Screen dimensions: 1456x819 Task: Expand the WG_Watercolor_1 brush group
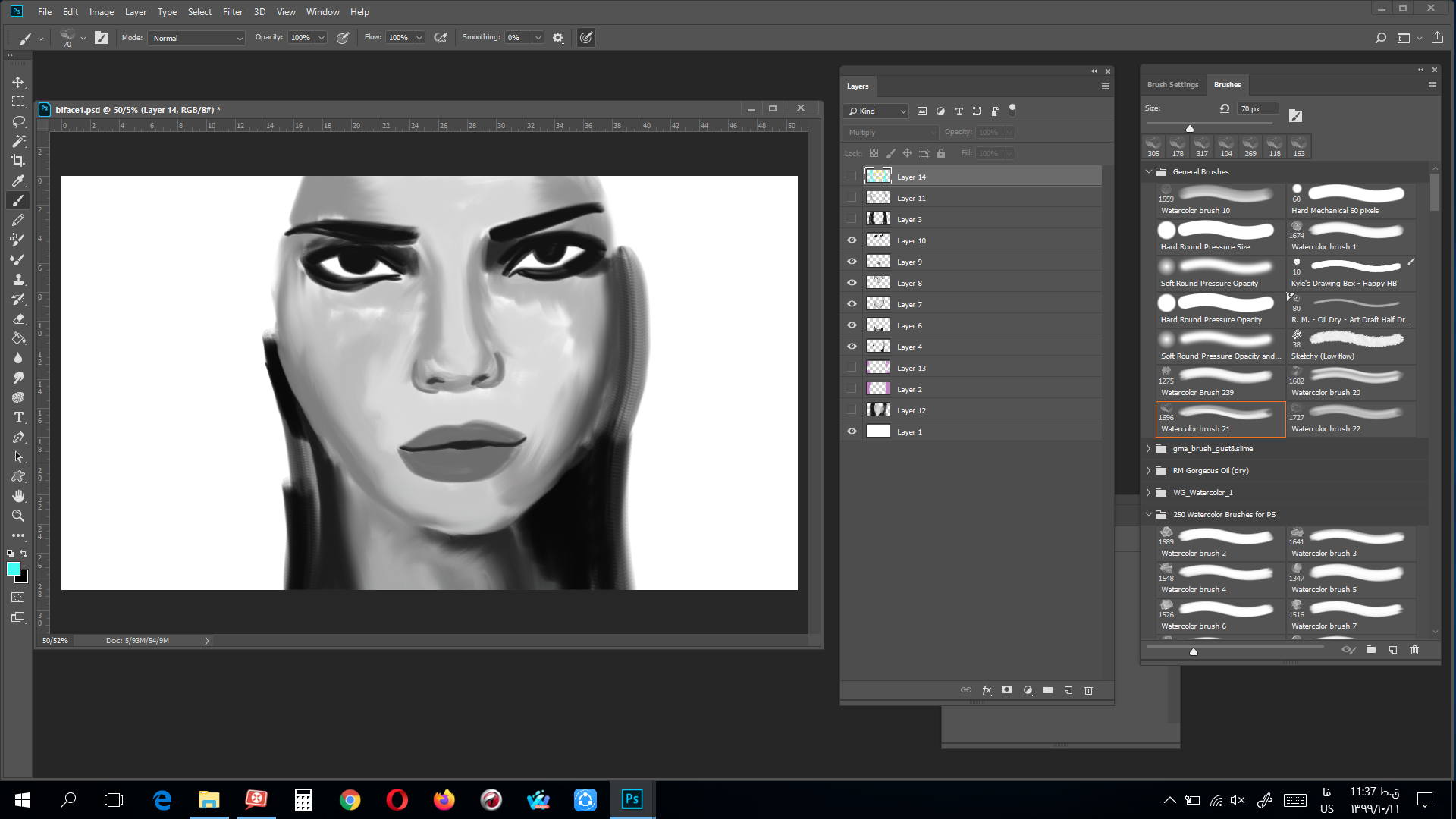coord(1149,493)
